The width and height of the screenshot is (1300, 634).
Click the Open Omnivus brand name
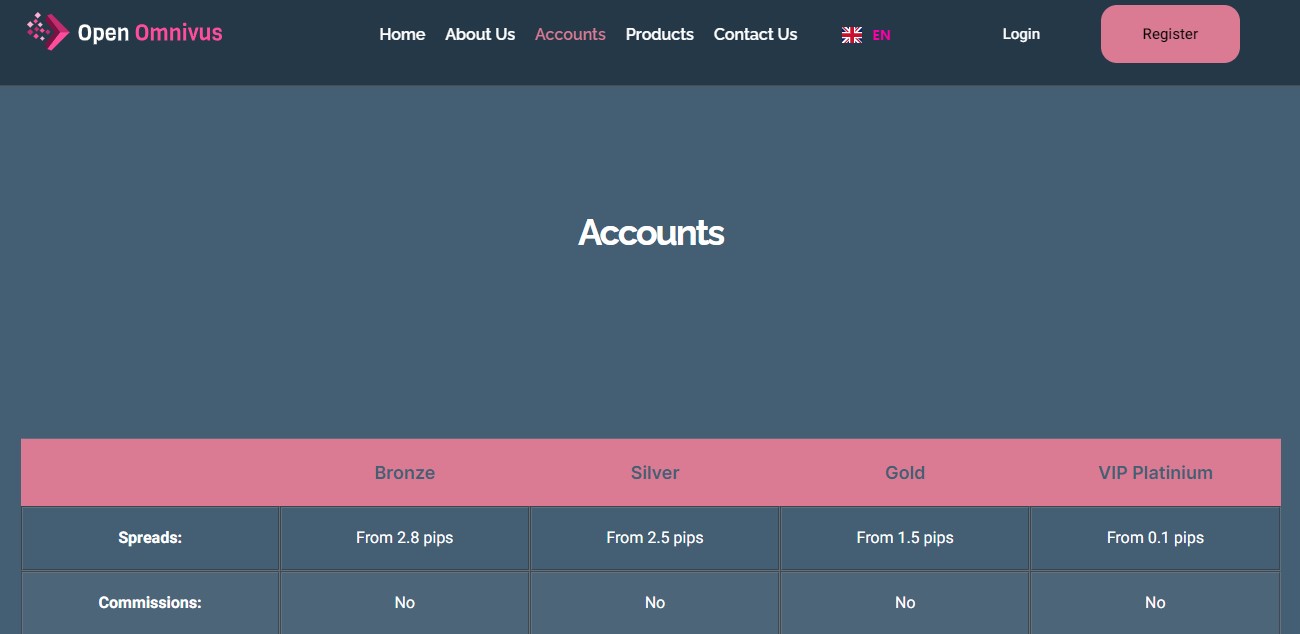150,33
